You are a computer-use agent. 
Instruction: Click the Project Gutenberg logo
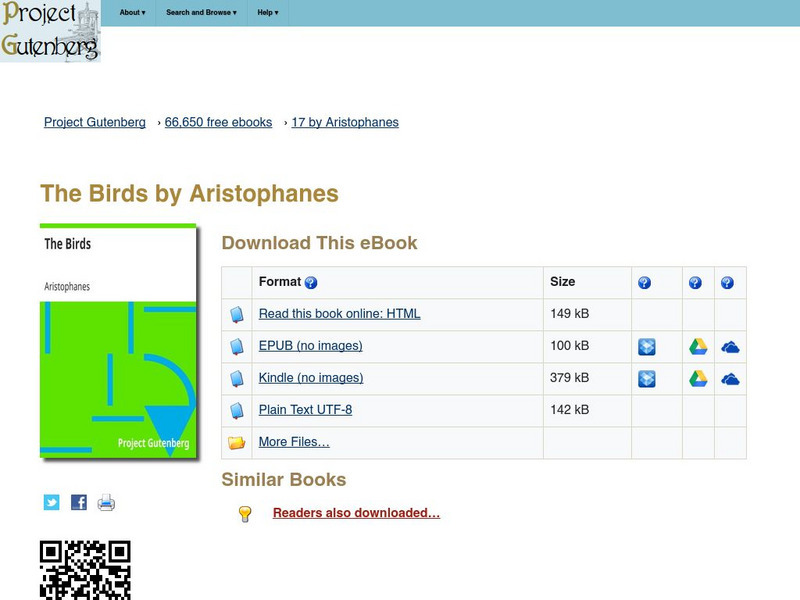[x=50, y=31]
